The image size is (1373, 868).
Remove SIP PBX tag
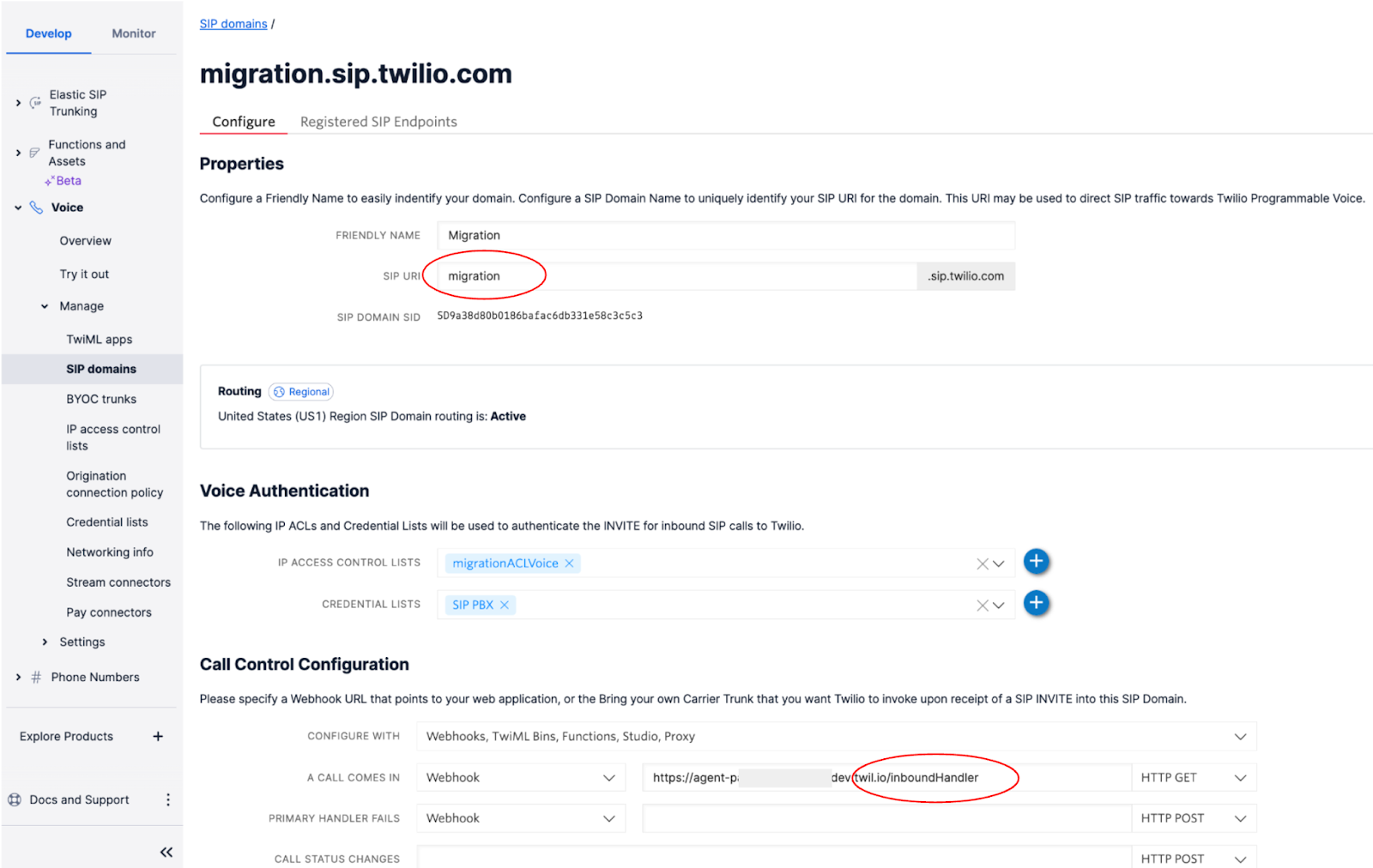pyautogui.click(x=505, y=605)
